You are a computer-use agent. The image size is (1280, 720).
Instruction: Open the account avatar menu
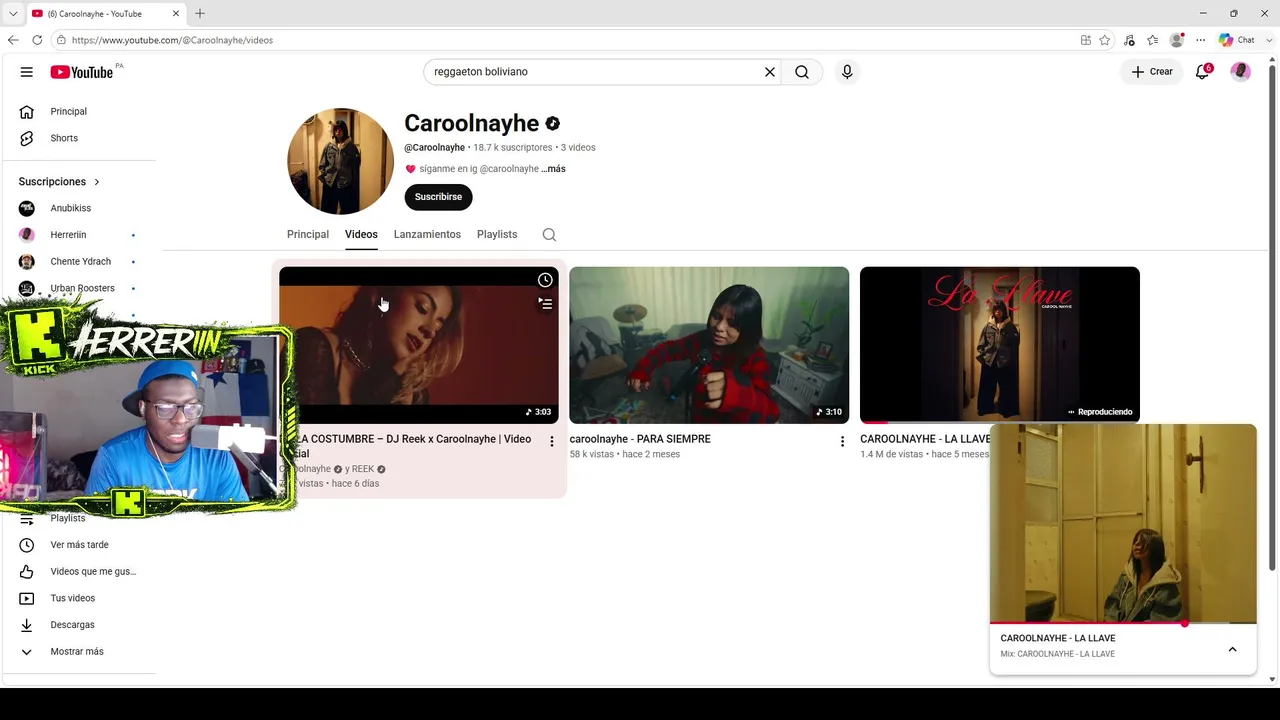point(1241,72)
